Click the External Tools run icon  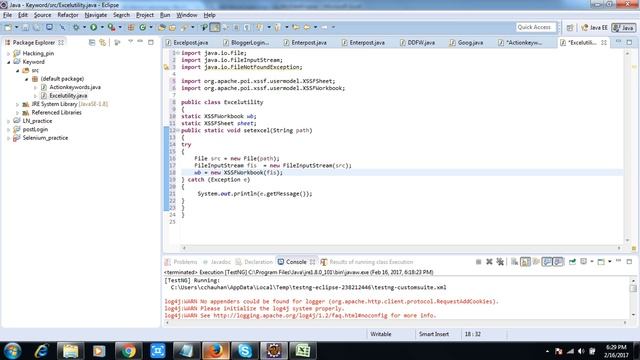click(x=111, y=27)
